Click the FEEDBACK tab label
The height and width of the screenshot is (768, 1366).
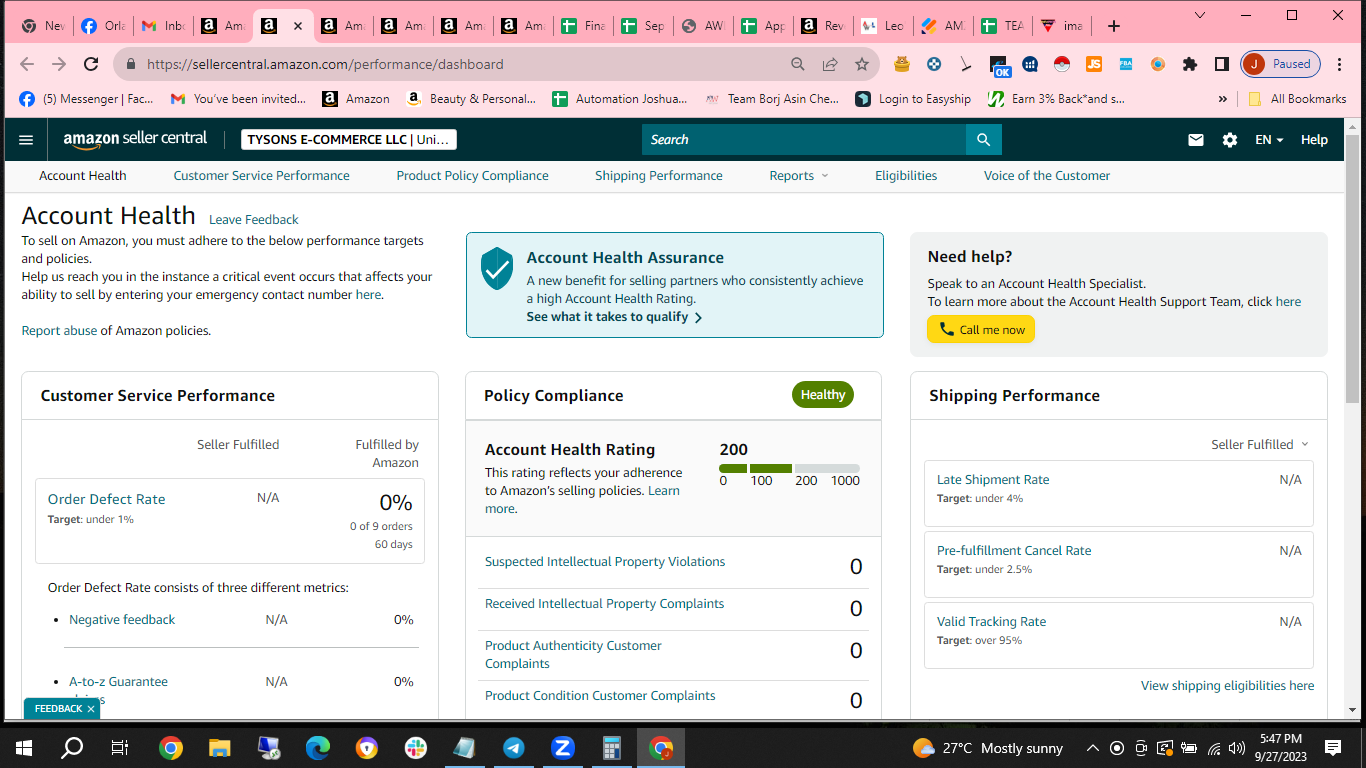[x=58, y=709]
